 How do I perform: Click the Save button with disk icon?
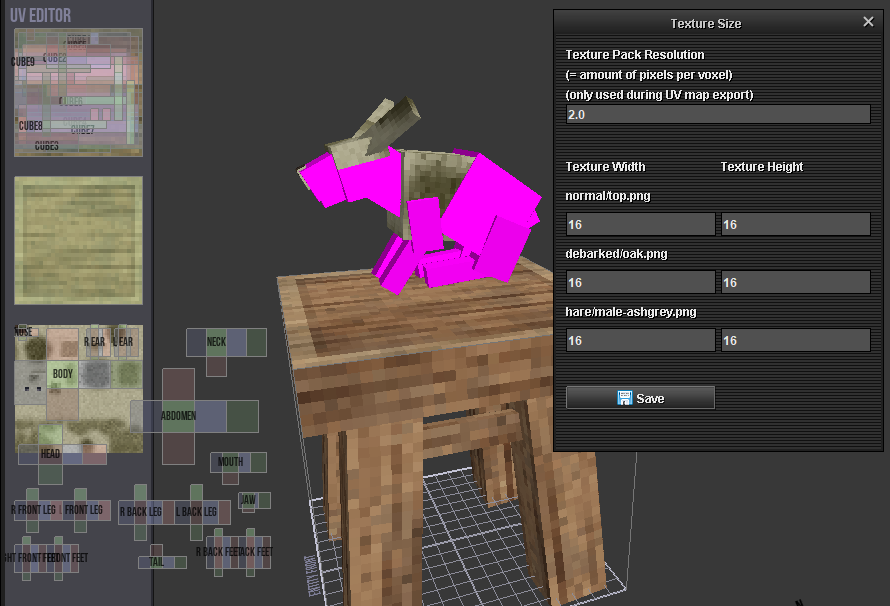(x=640, y=398)
